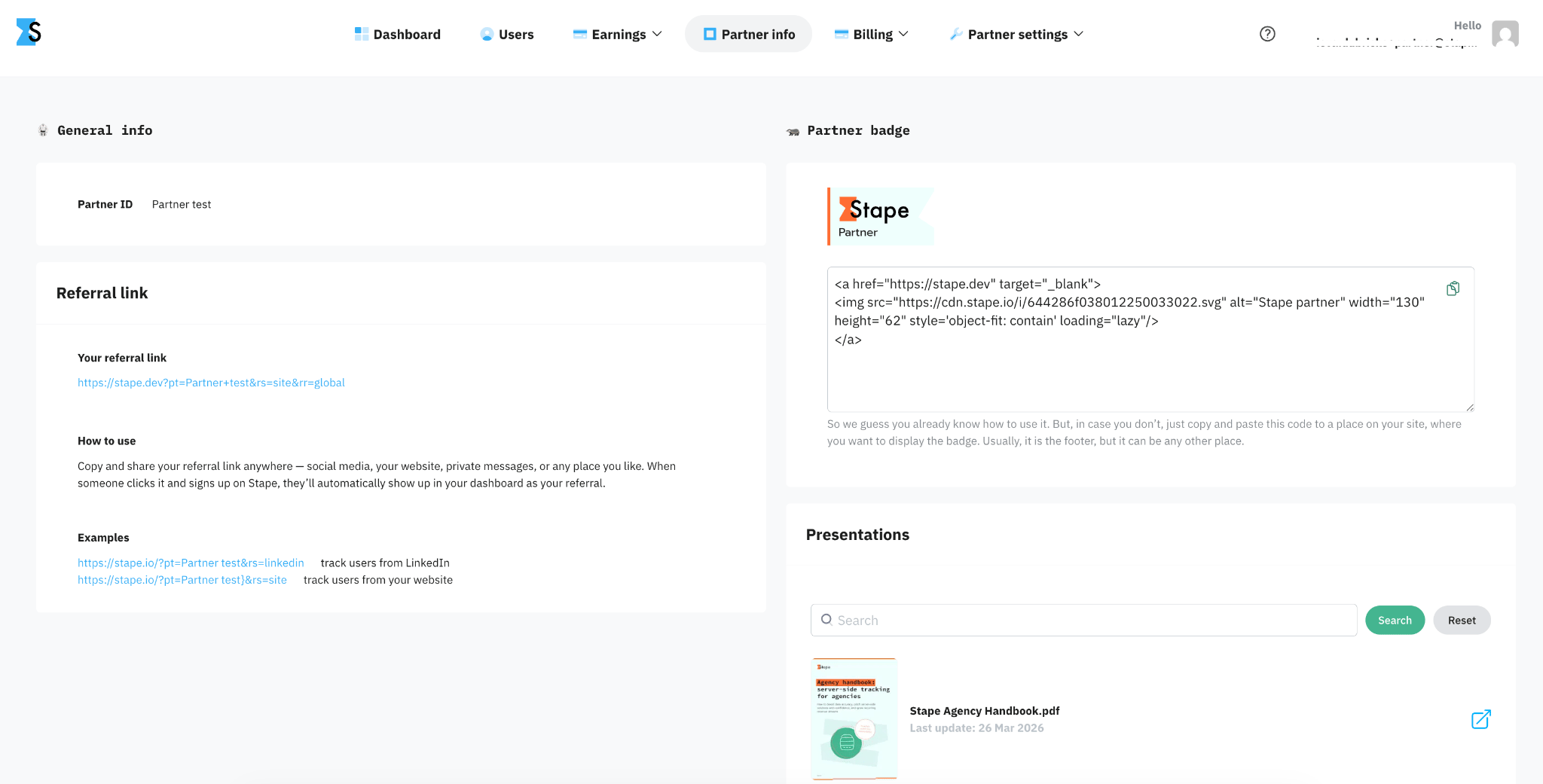Open the help question mark icon
This screenshot has width=1543, height=784.
click(x=1267, y=34)
